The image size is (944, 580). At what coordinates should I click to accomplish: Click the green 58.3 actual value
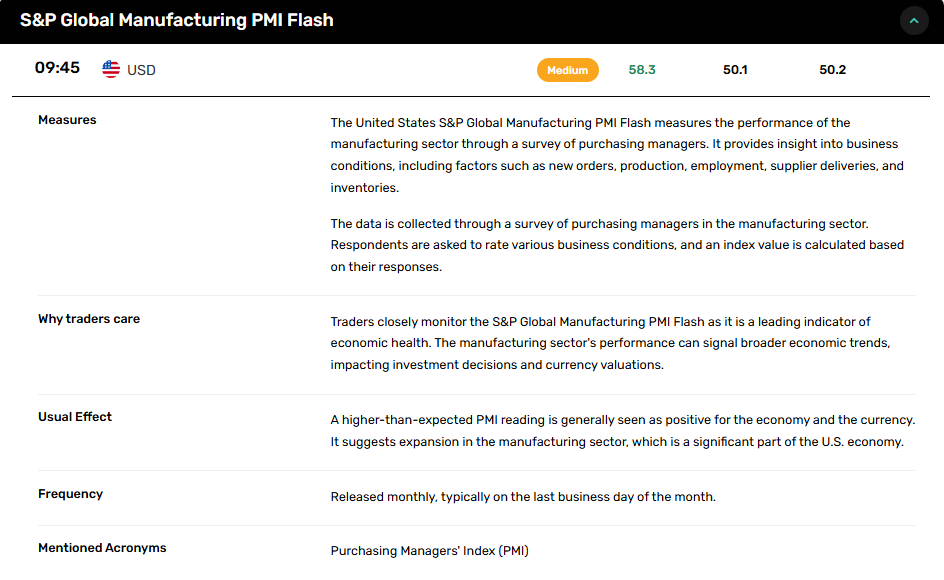click(642, 70)
